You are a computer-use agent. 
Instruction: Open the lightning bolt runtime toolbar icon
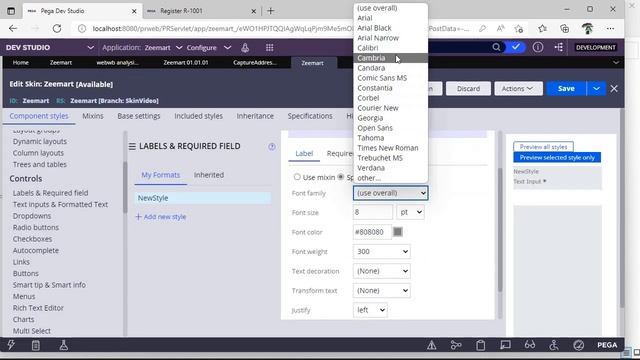[11, 345]
